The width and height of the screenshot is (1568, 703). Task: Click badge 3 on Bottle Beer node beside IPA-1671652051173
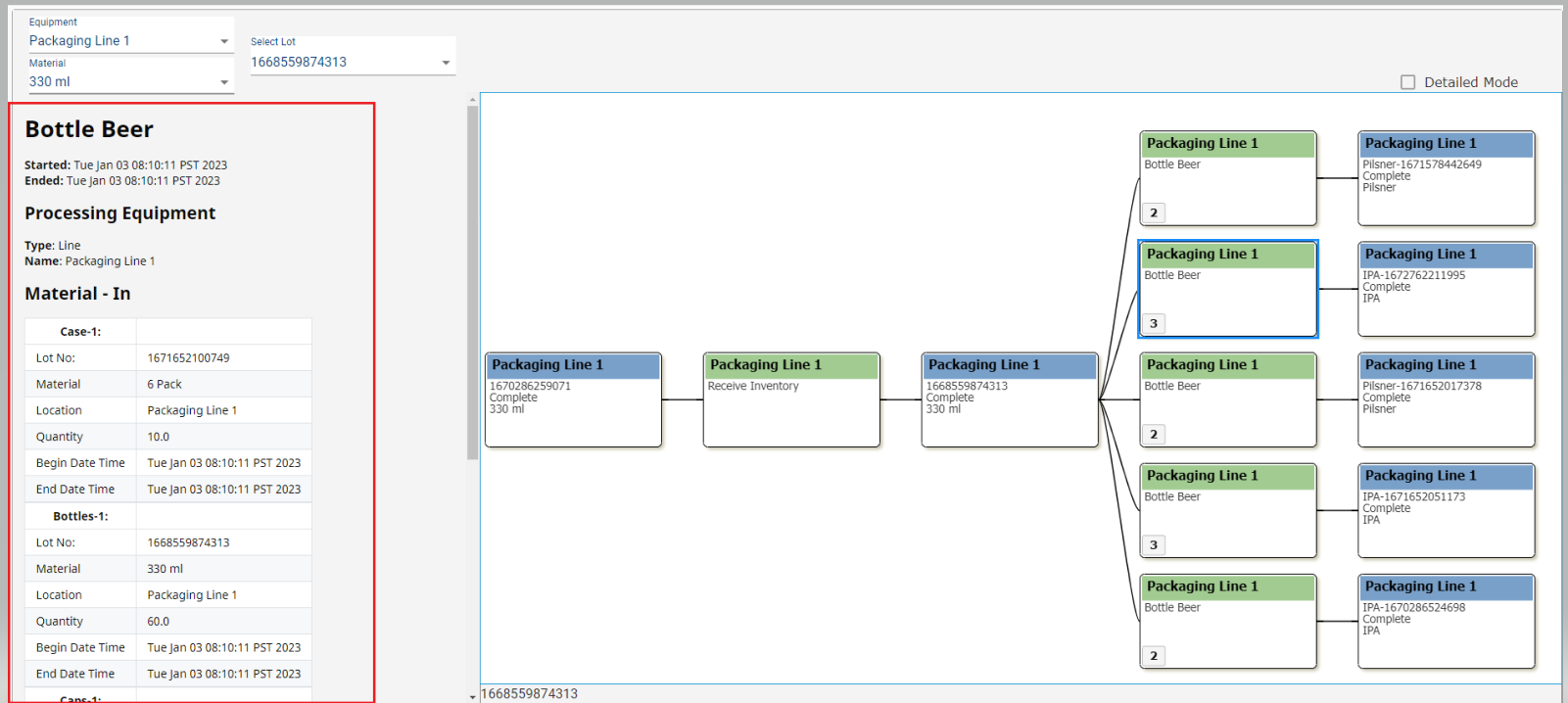click(1154, 544)
